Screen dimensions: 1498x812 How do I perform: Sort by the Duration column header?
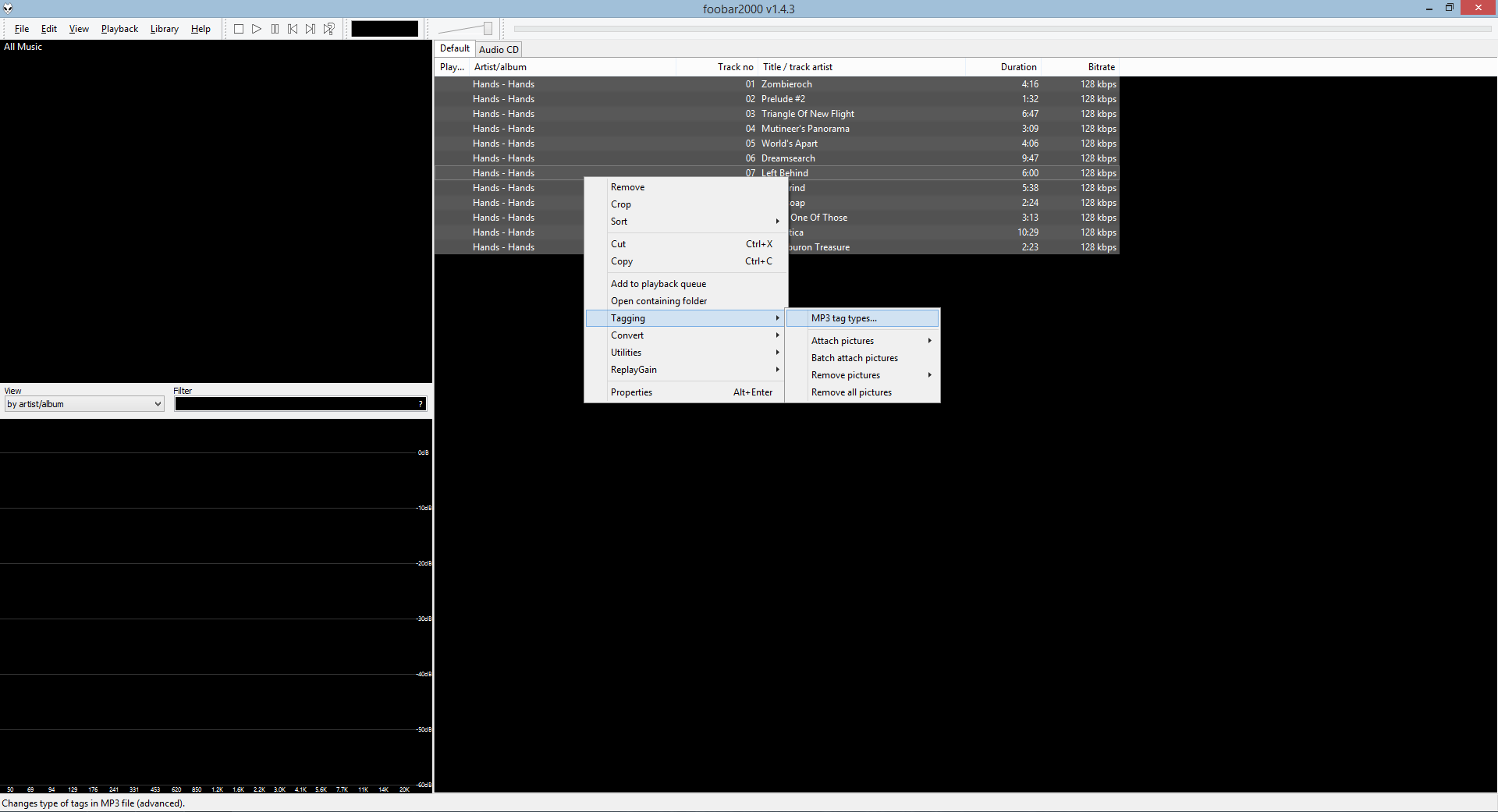tap(1003, 67)
